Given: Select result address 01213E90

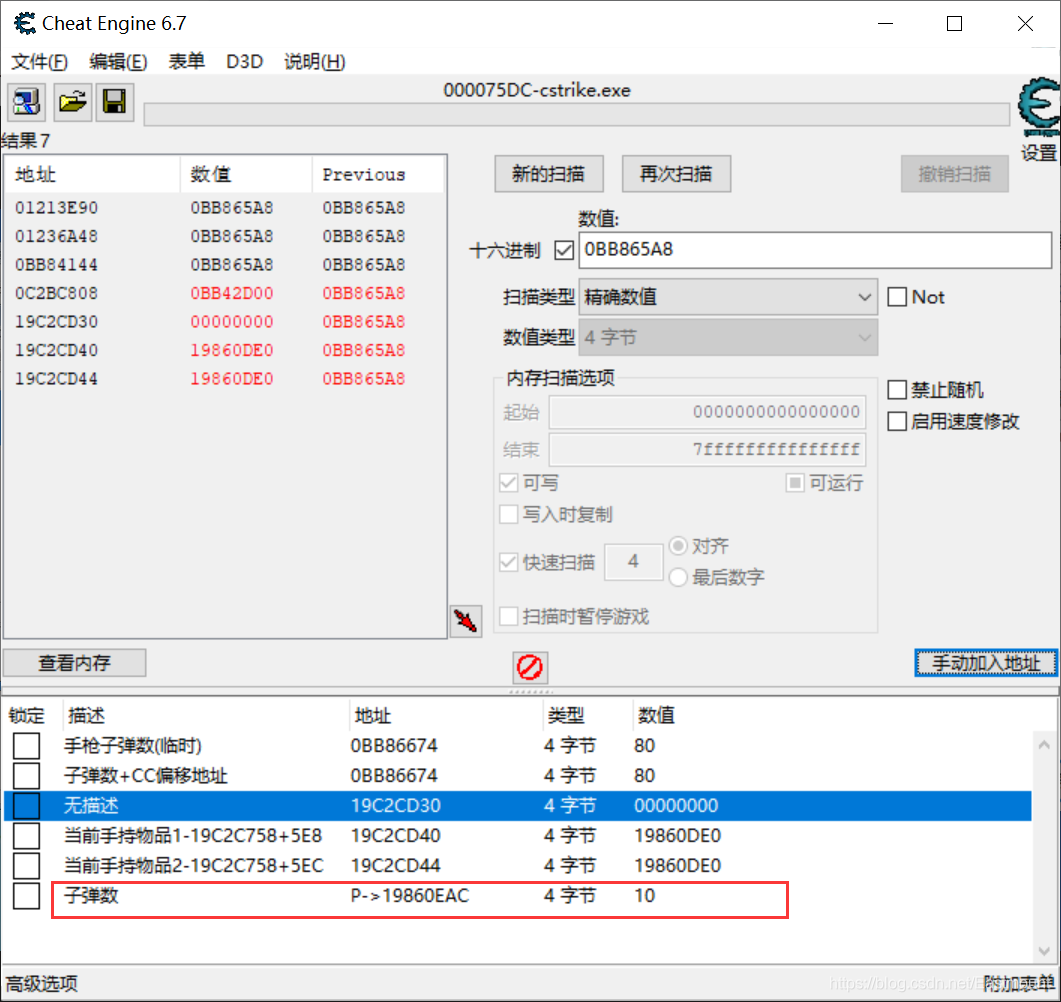Looking at the screenshot, I should [x=57, y=208].
